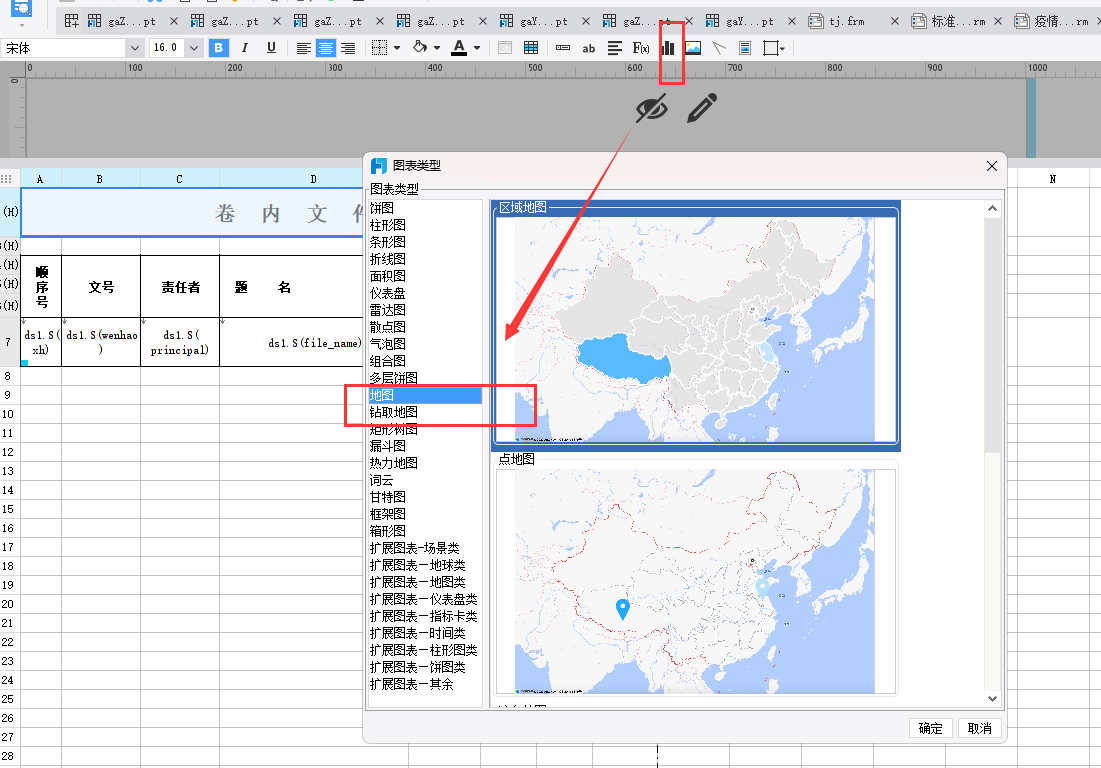This screenshot has width=1101, height=768.
Task: Click the 取消 cancel button
Action: (980, 728)
